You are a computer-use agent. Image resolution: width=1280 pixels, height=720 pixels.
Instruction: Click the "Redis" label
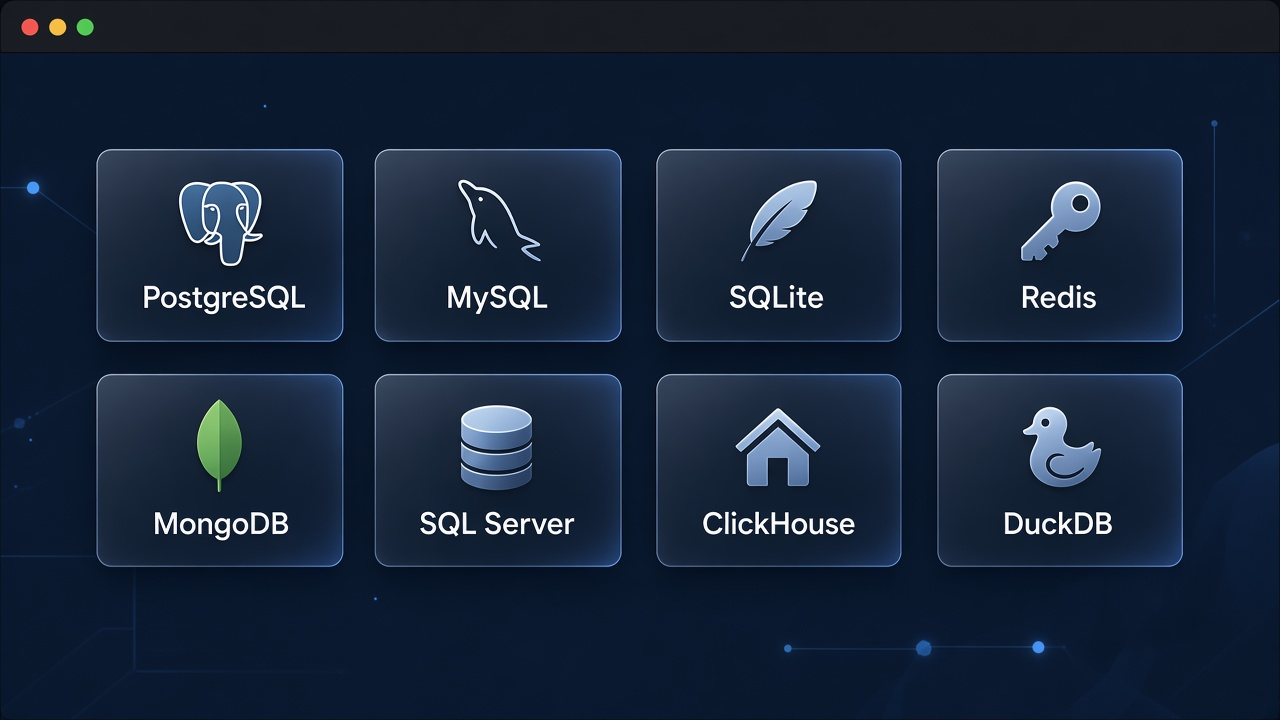(x=1059, y=297)
